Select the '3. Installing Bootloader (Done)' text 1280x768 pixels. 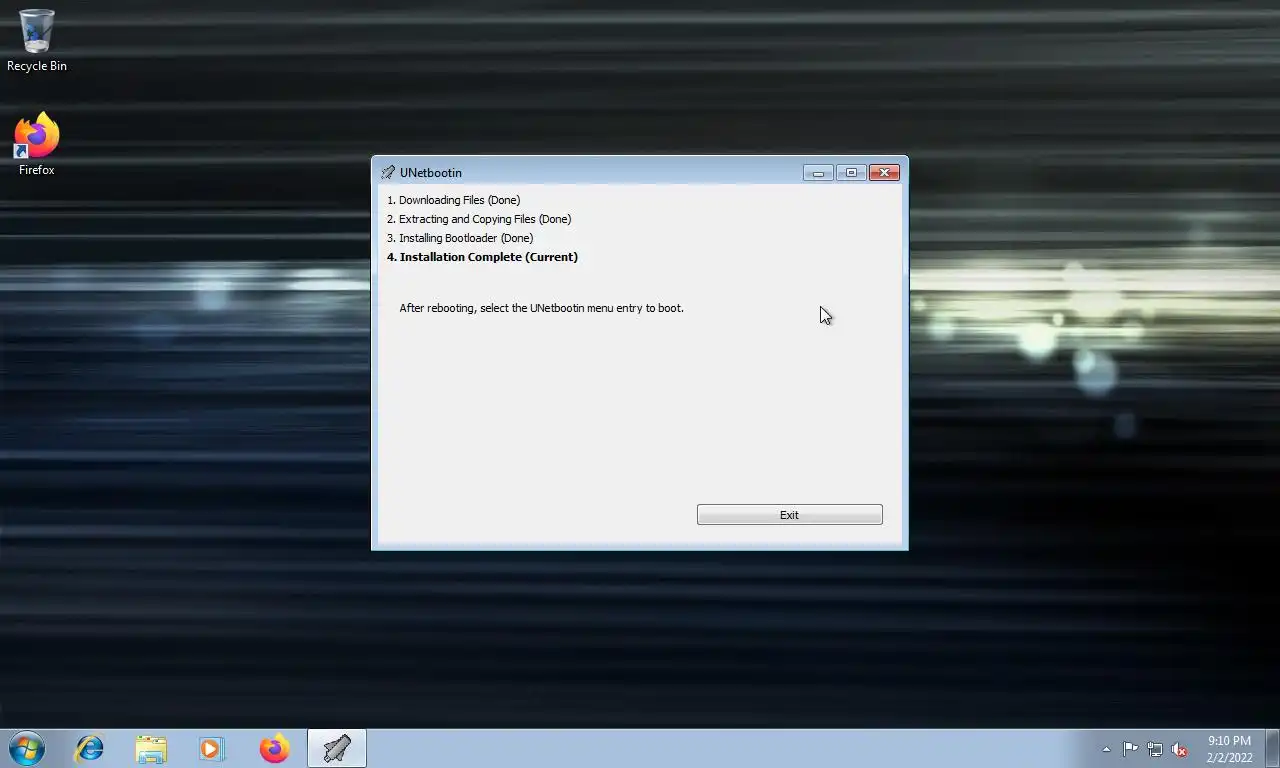point(460,238)
